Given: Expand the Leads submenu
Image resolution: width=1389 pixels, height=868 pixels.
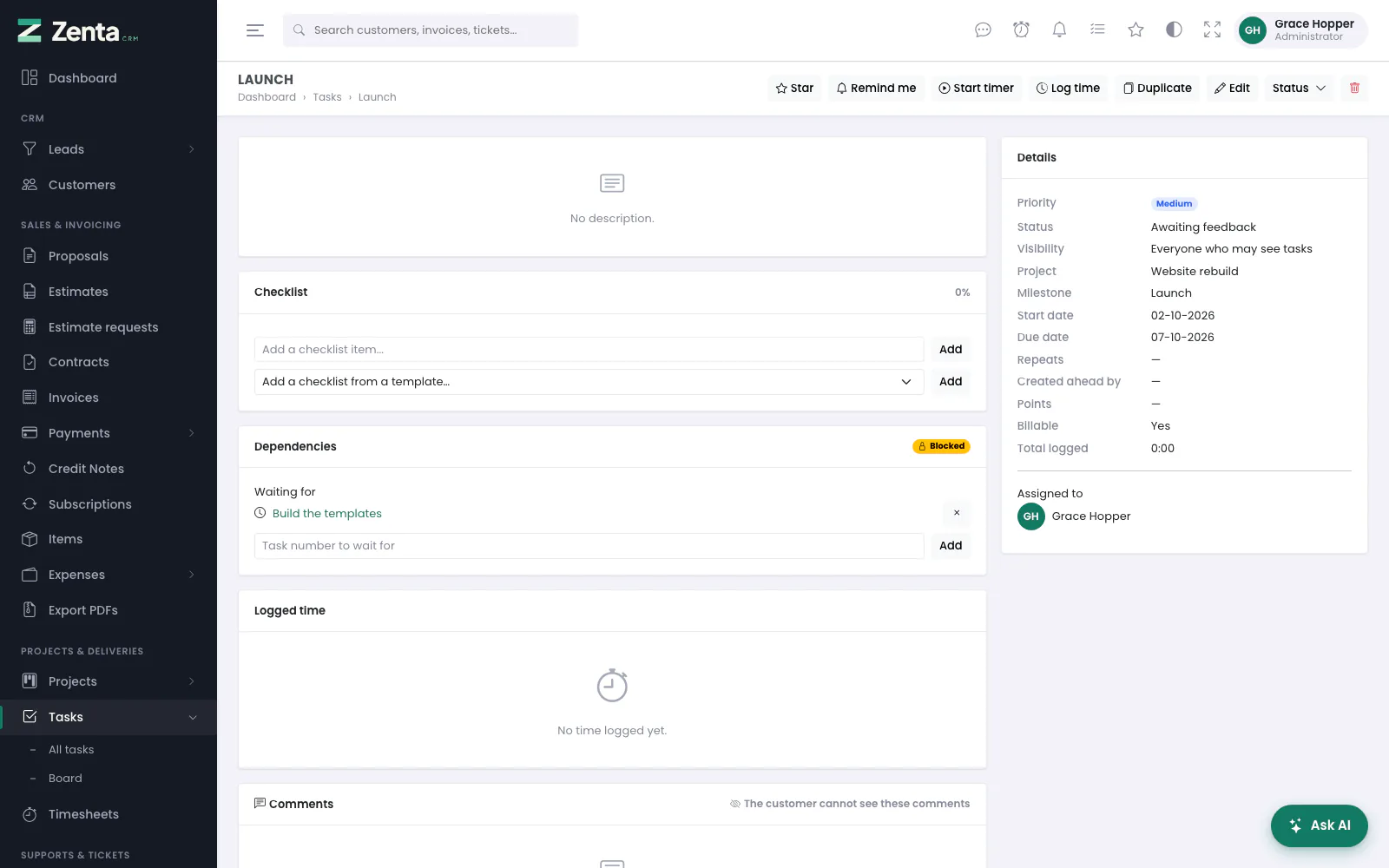Looking at the screenshot, I should pyautogui.click(x=109, y=149).
